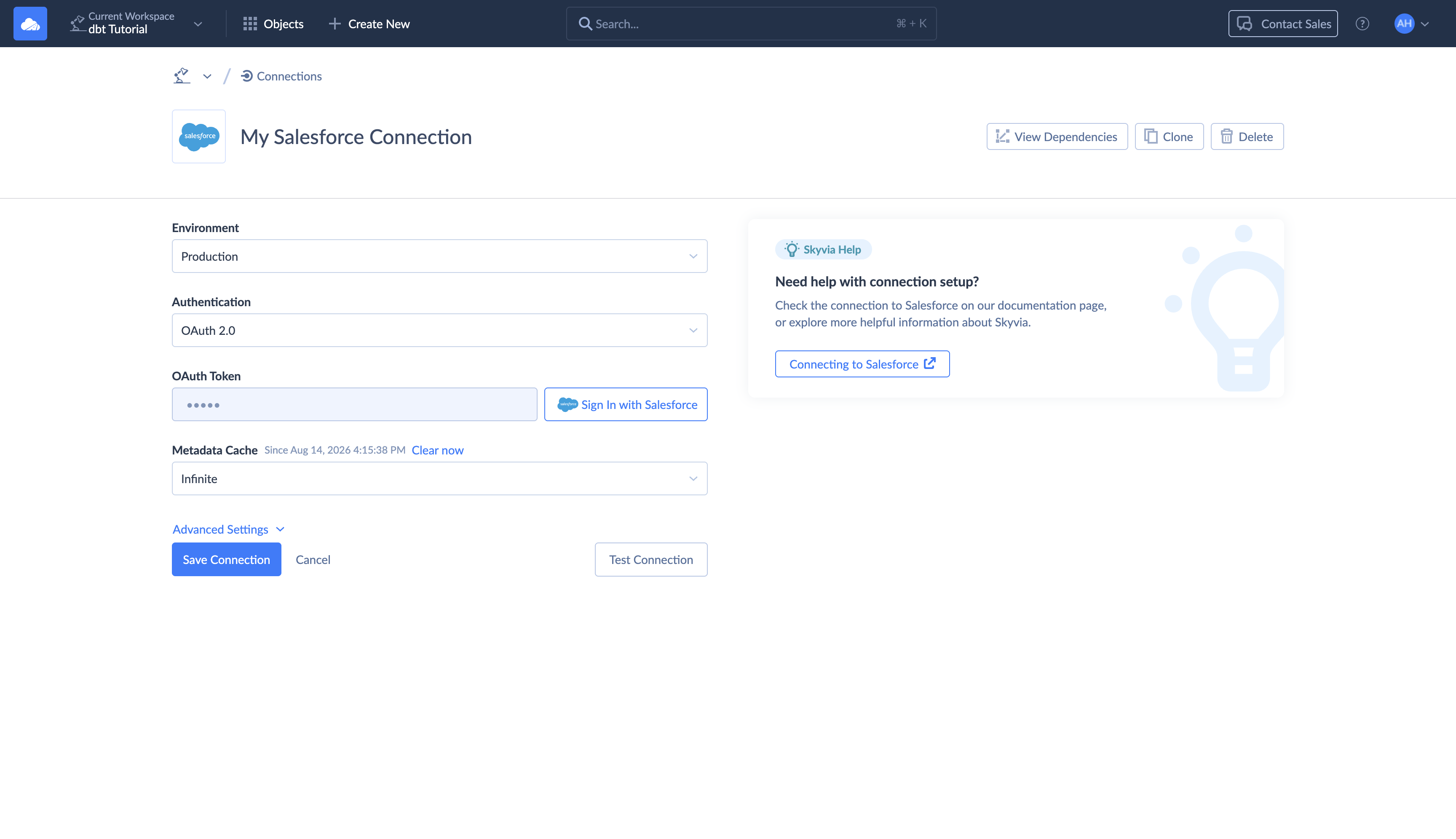Click the Connections breadcrumb arrow icon

pyautogui.click(x=247, y=76)
